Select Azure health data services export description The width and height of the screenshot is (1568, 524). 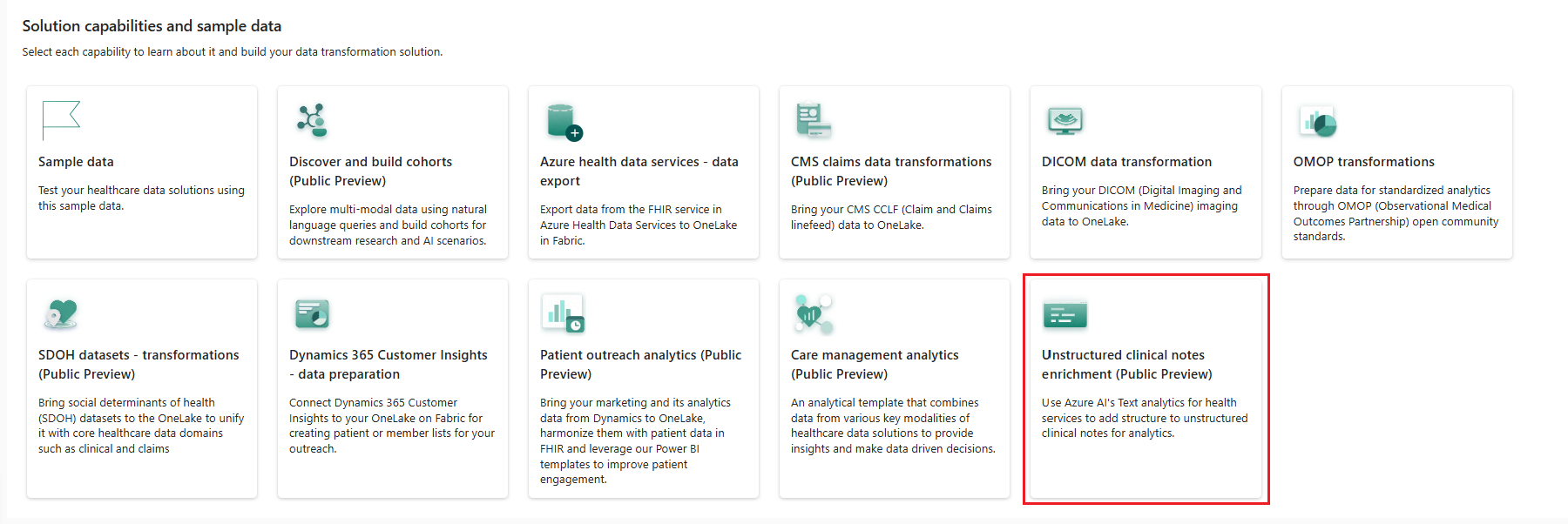638,225
